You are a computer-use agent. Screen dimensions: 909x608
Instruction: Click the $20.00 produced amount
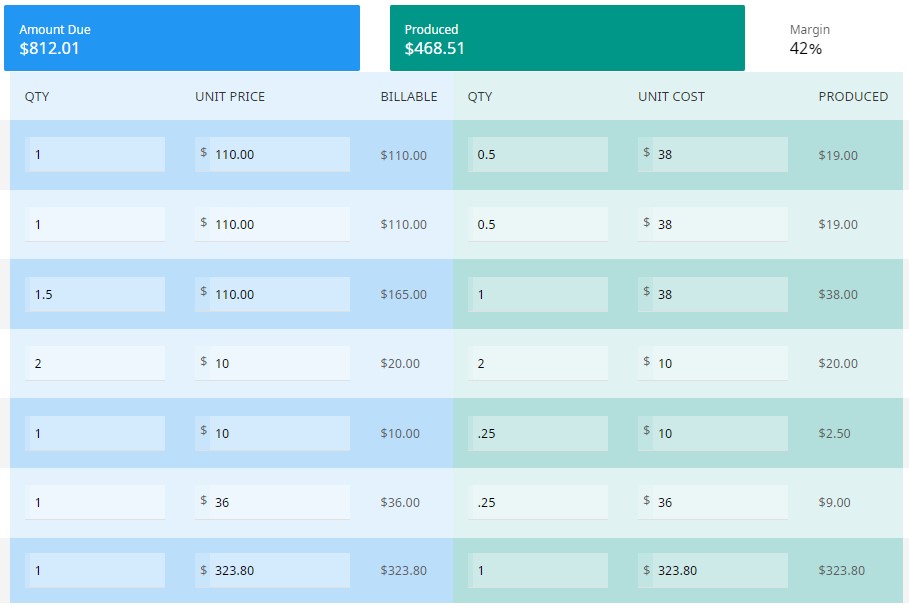838,363
